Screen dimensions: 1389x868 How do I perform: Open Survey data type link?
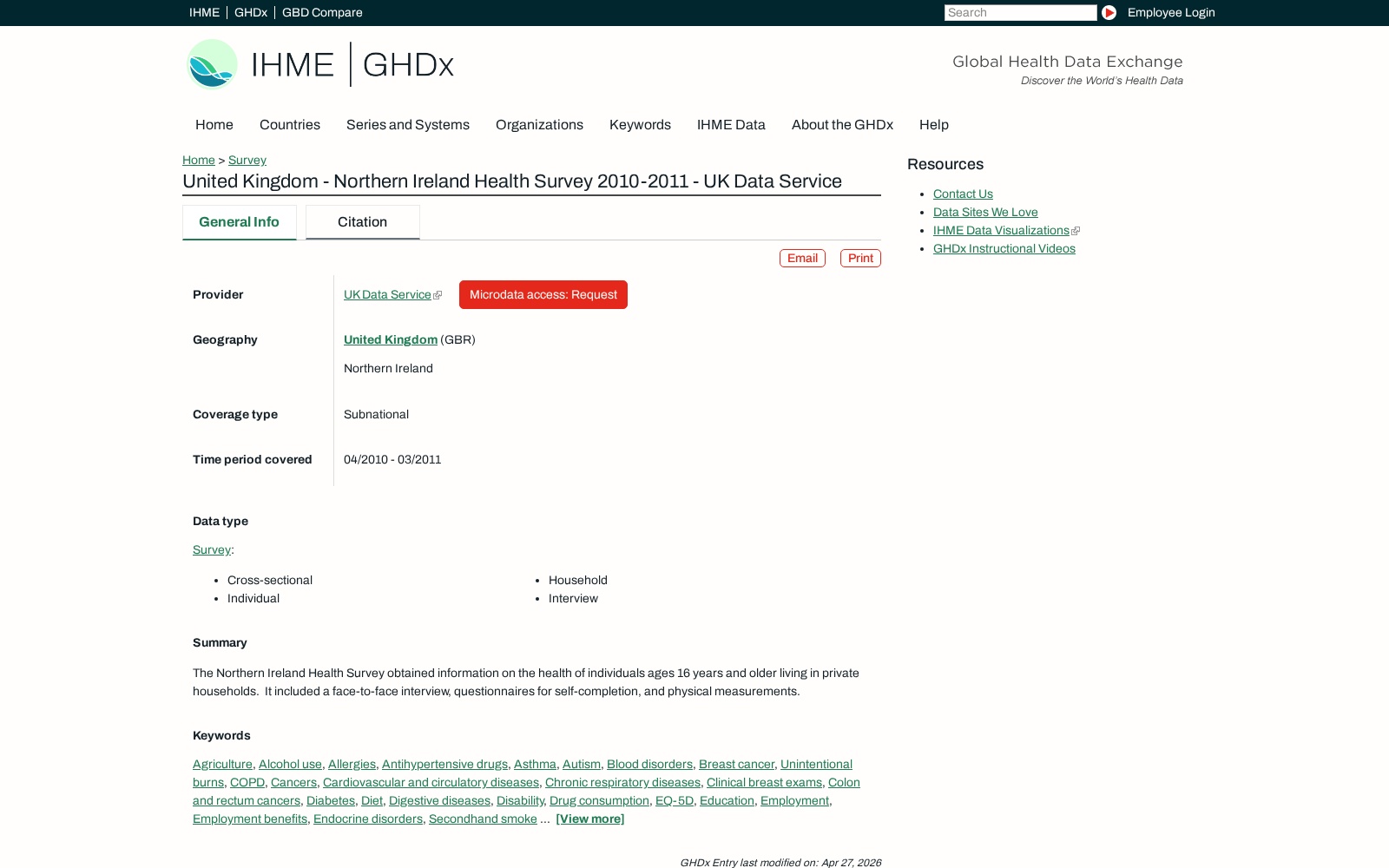212,550
